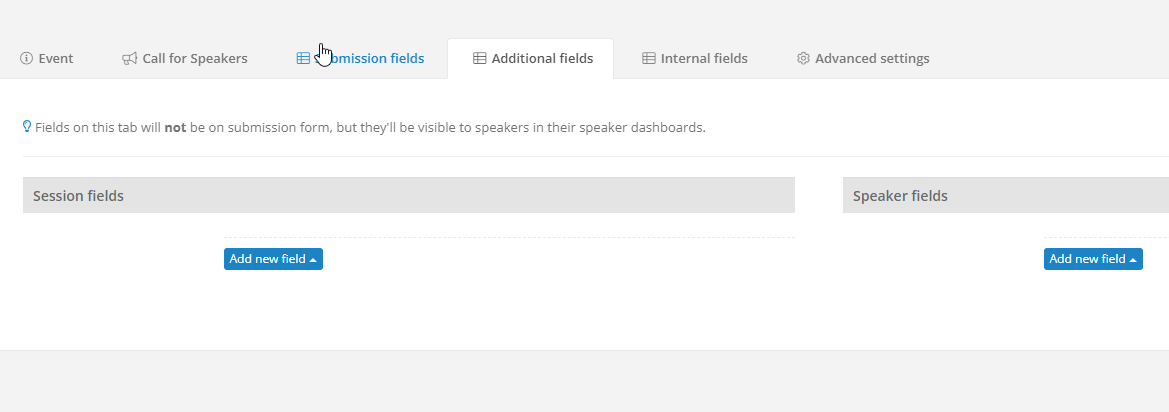
Task: Expand the caret on the Speaker fields Add button
Action: (1133, 259)
